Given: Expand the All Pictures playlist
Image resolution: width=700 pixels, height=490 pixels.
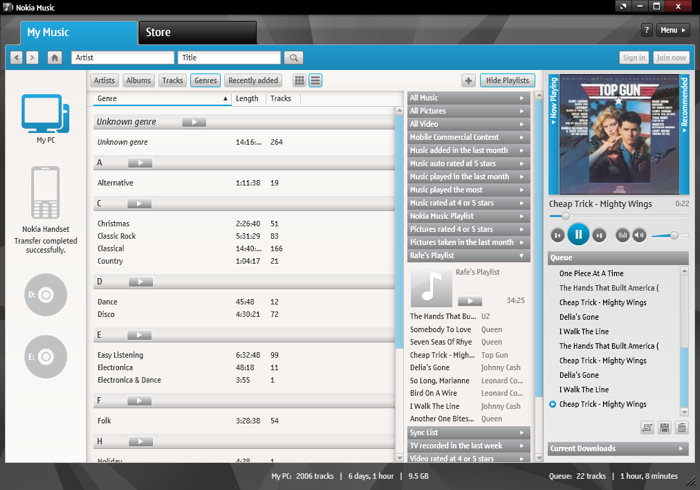Looking at the screenshot, I should [x=469, y=111].
